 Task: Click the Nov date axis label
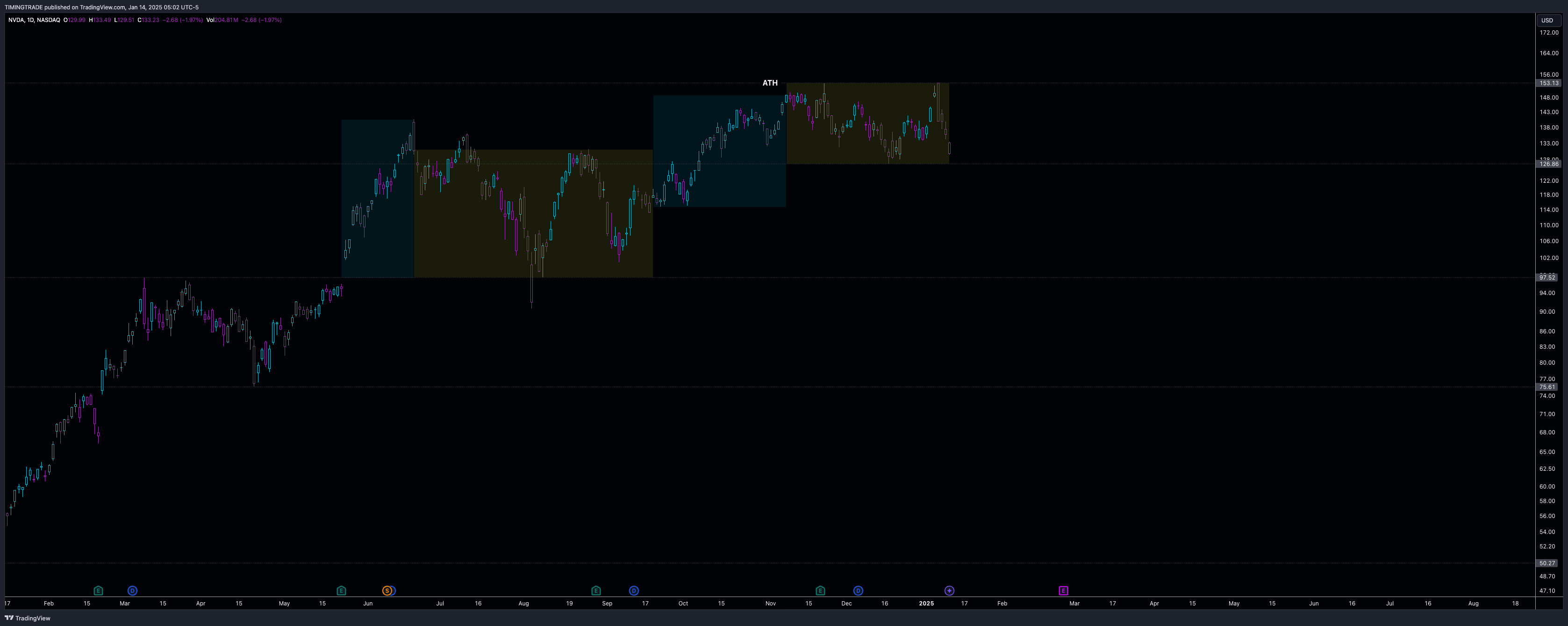[770, 604]
